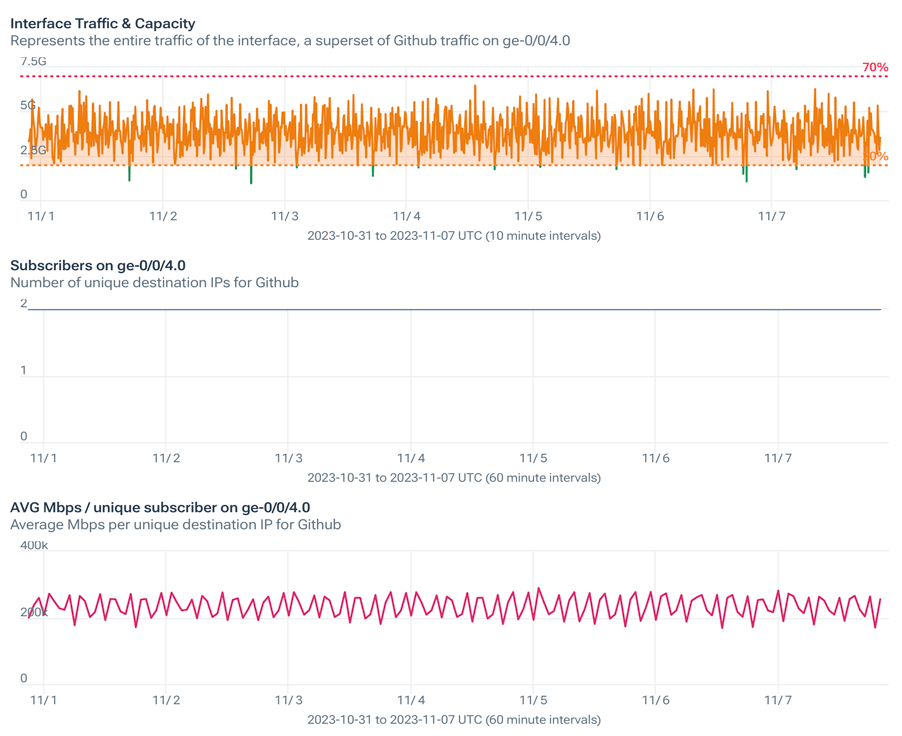Viewport: 902px width, 736px height.
Task: Click the 60 minute intervals caption under subscribers
Action: coord(452,477)
